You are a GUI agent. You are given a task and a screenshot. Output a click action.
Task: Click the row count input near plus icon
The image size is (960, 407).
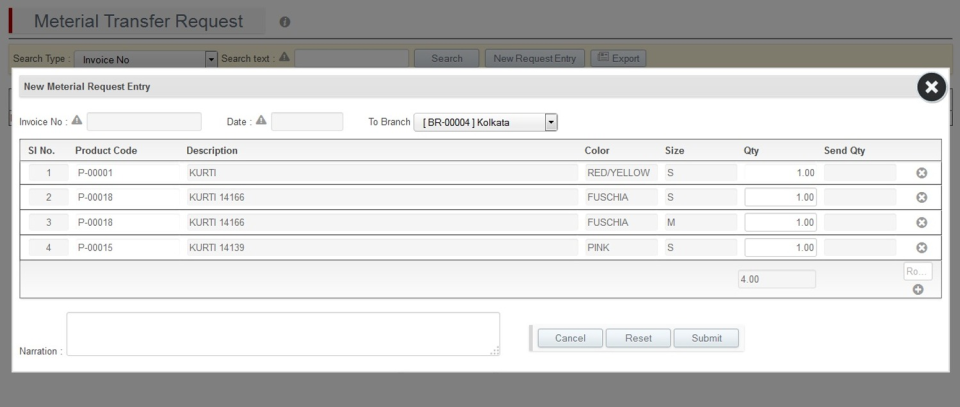point(918,271)
